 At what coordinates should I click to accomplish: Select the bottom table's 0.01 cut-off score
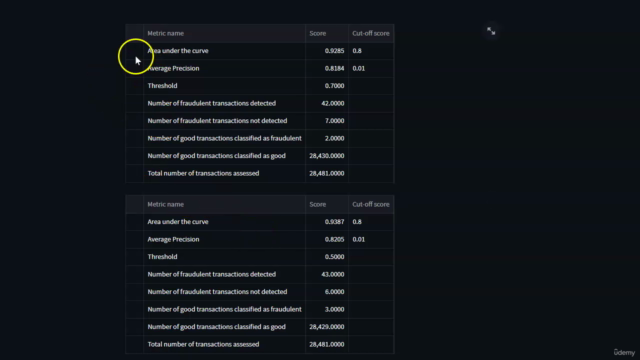coord(359,240)
